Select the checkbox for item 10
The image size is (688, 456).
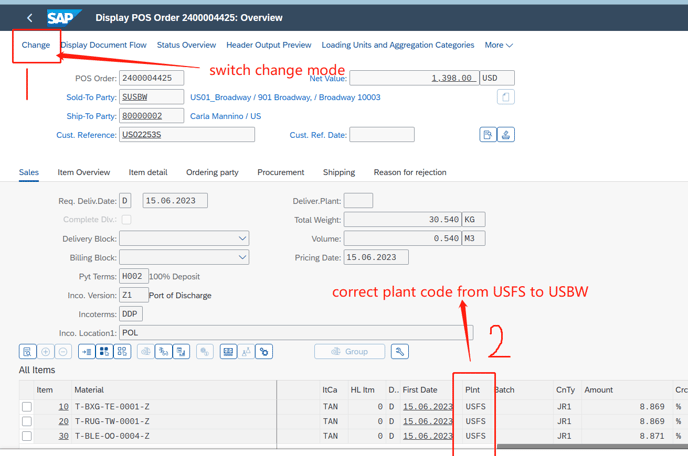tap(27, 407)
